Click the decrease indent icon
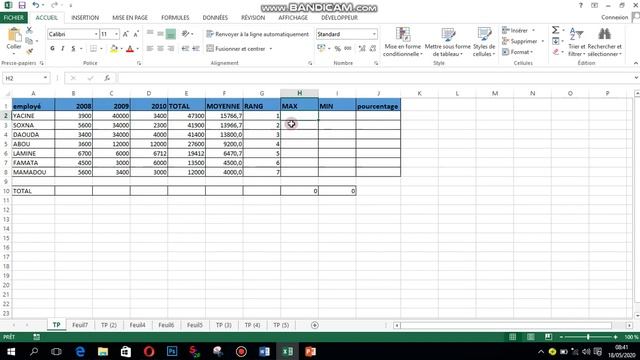Screen dimensions: 640x360 (x=185, y=49)
